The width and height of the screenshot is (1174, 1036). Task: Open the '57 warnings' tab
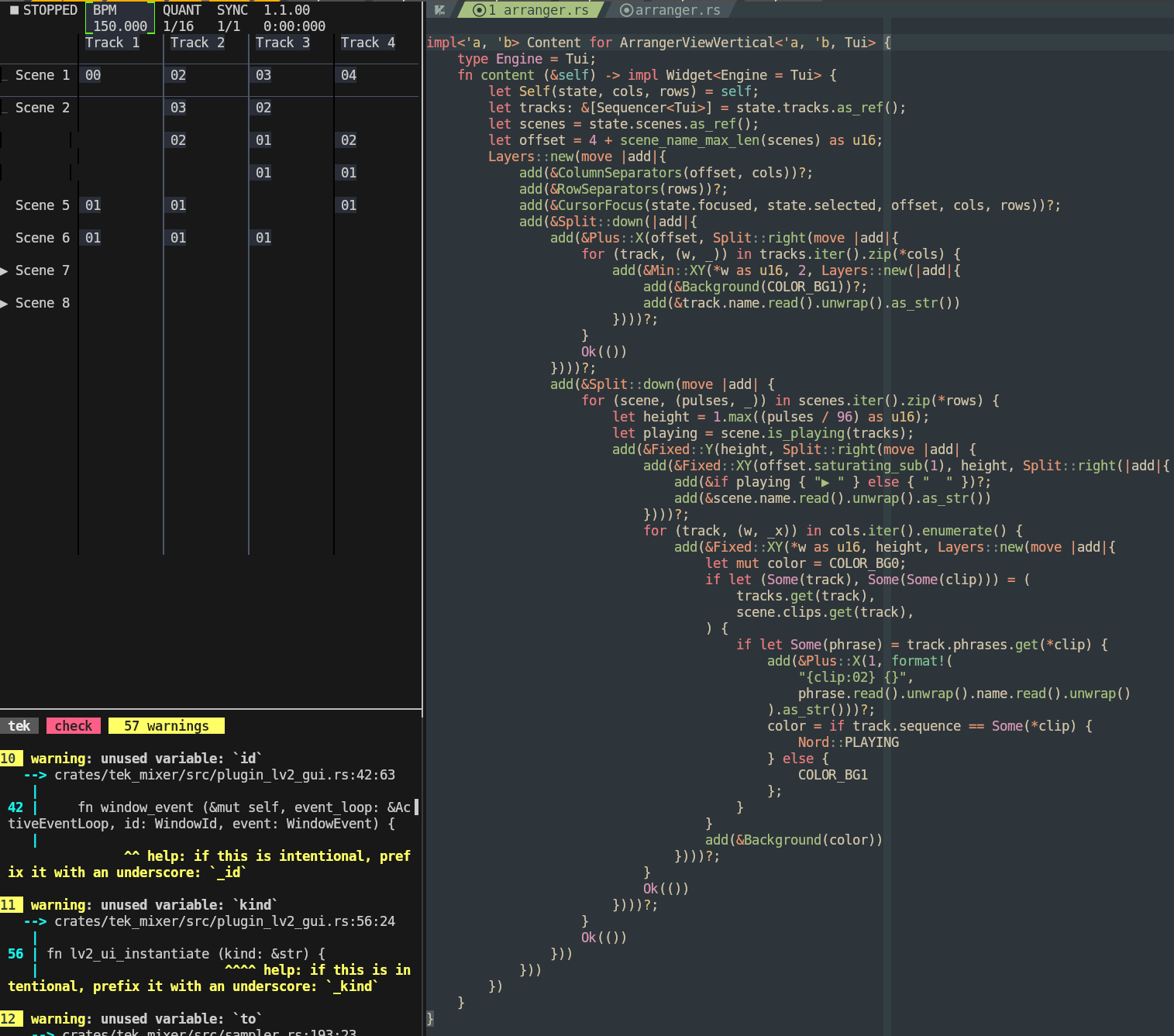[167, 726]
